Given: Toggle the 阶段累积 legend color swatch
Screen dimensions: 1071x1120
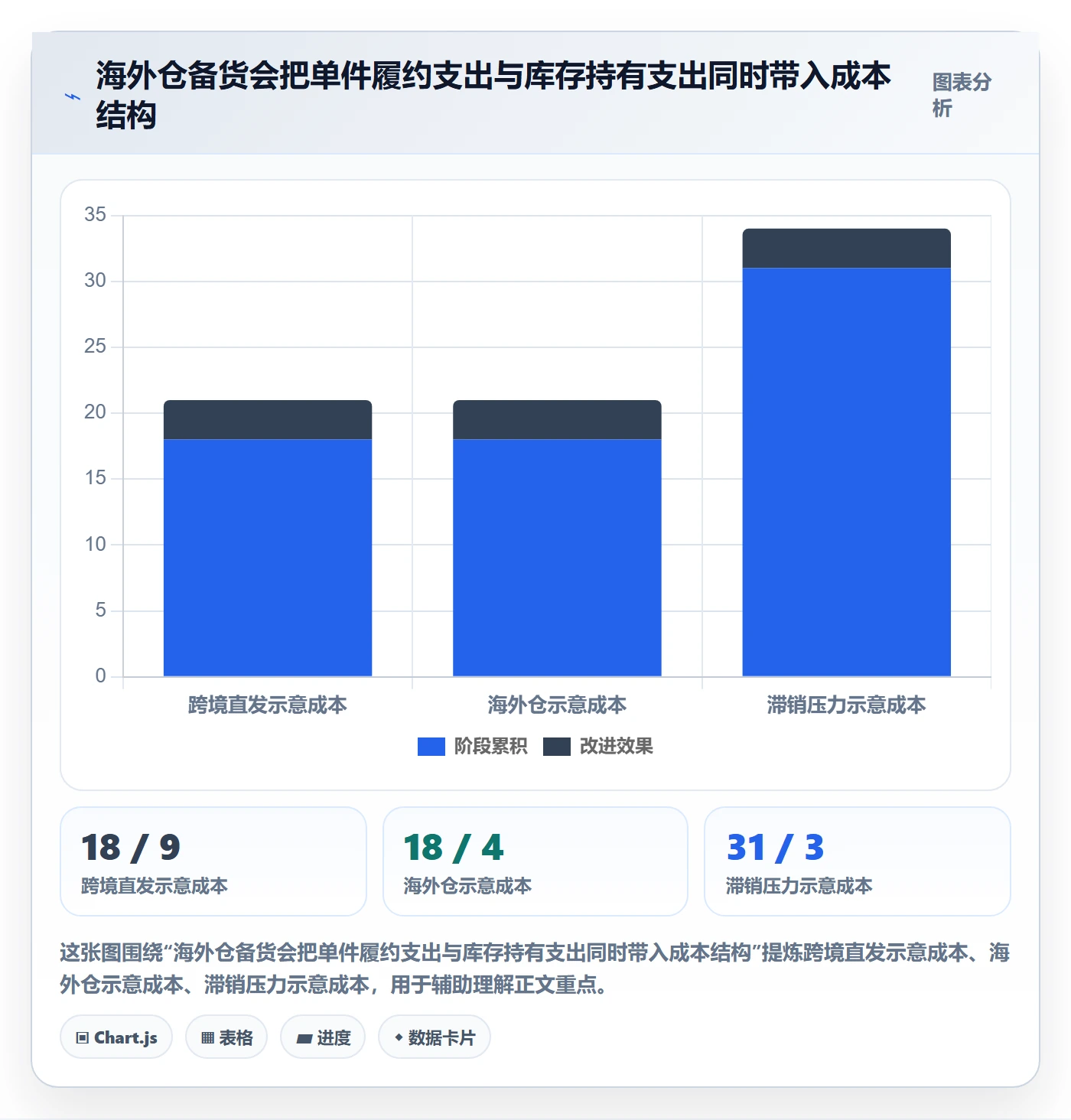Looking at the screenshot, I should (431, 747).
